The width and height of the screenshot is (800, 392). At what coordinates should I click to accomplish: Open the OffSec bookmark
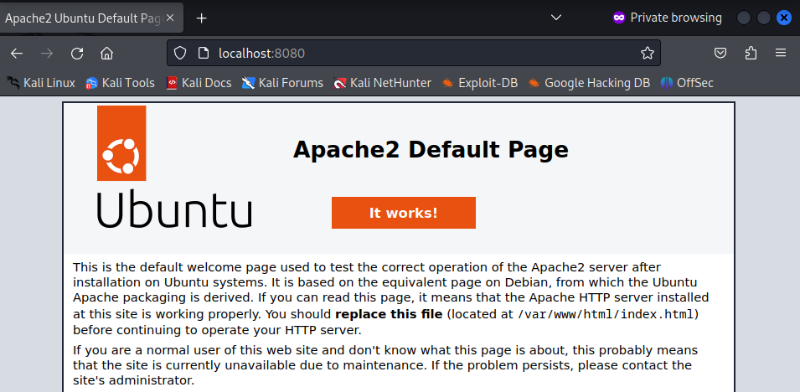[687, 83]
